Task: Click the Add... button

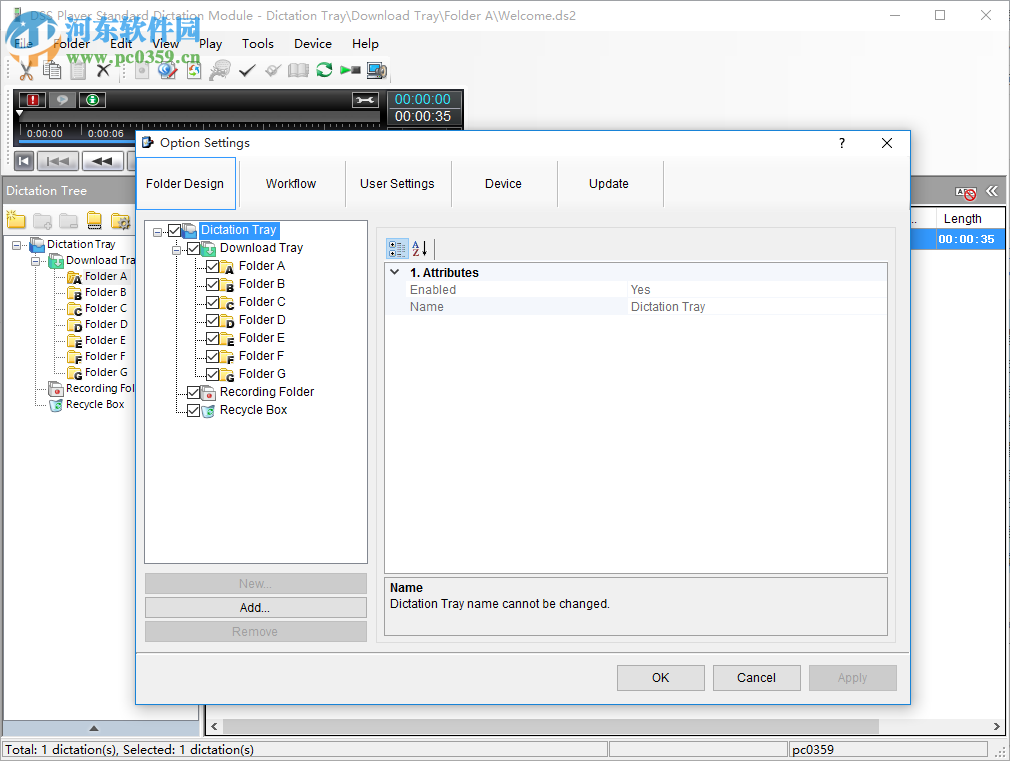Action: 256,608
